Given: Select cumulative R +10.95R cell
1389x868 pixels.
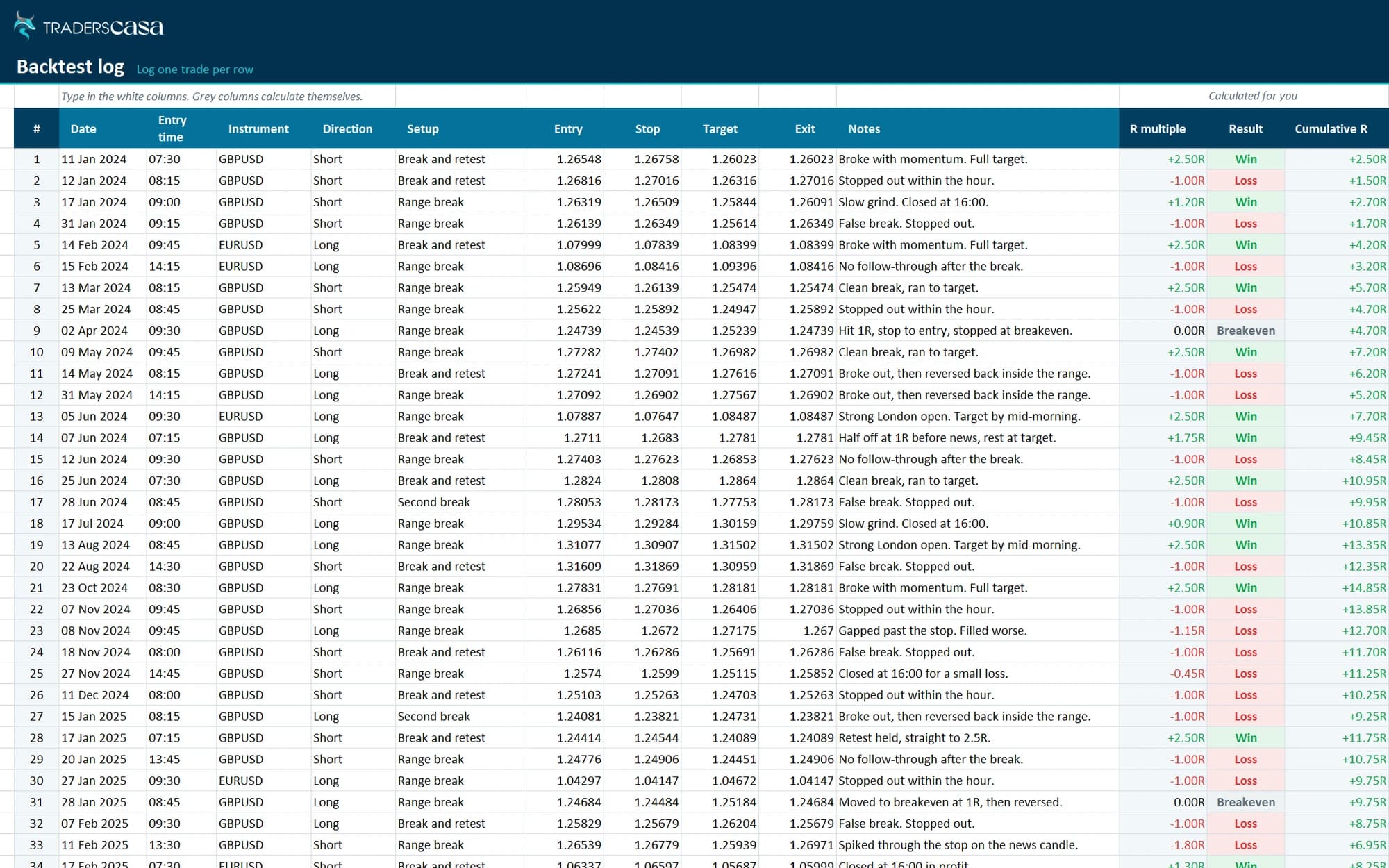Looking at the screenshot, I should coord(1337,481).
